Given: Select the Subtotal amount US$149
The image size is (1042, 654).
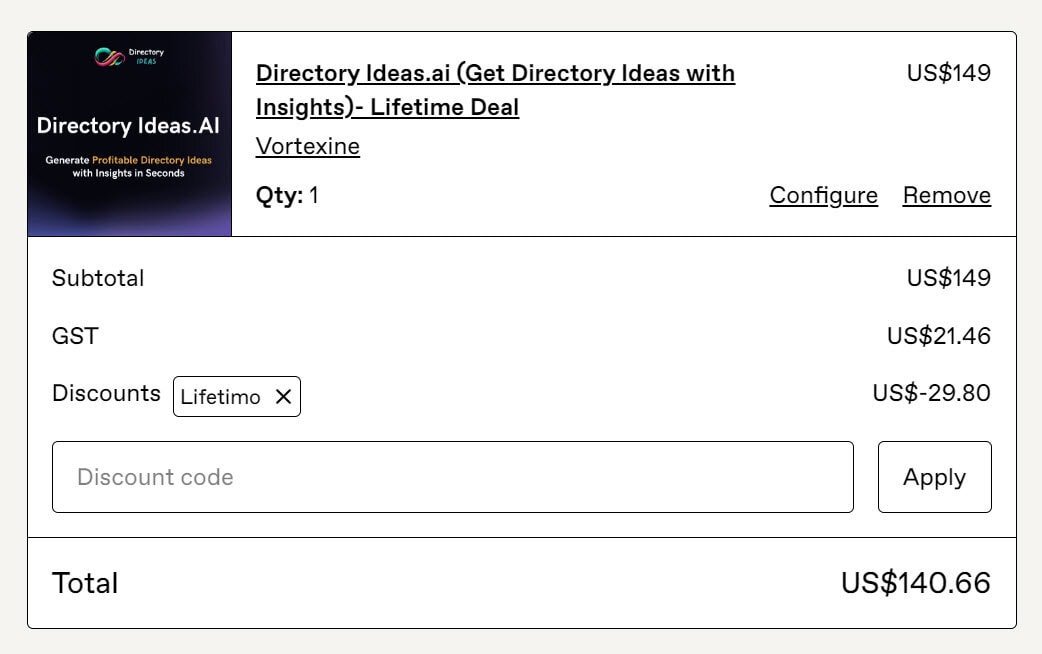Looking at the screenshot, I should [948, 278].
